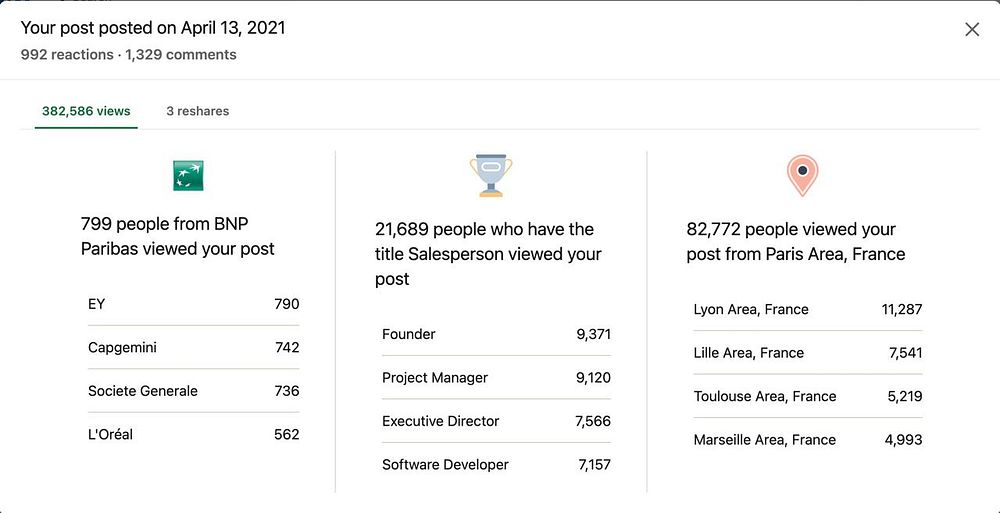Click the Founder job title row
The height and width of the screenshot is (513, 1000).
pyautogui.click(x=496, y=334)
